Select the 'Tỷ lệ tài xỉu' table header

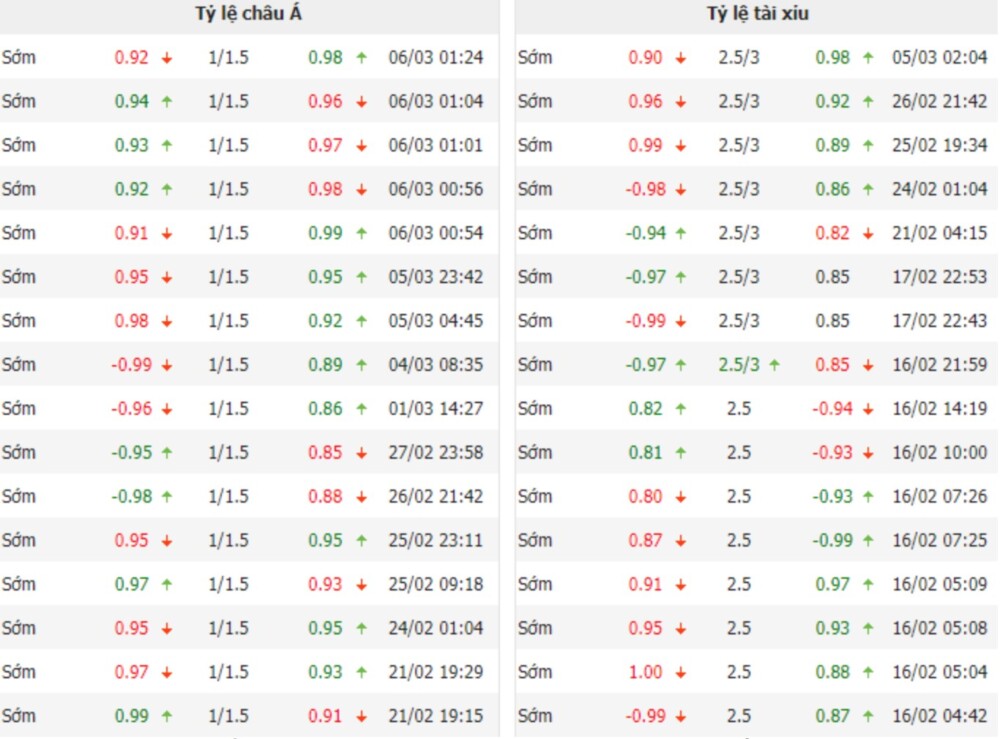pos(757,14)
